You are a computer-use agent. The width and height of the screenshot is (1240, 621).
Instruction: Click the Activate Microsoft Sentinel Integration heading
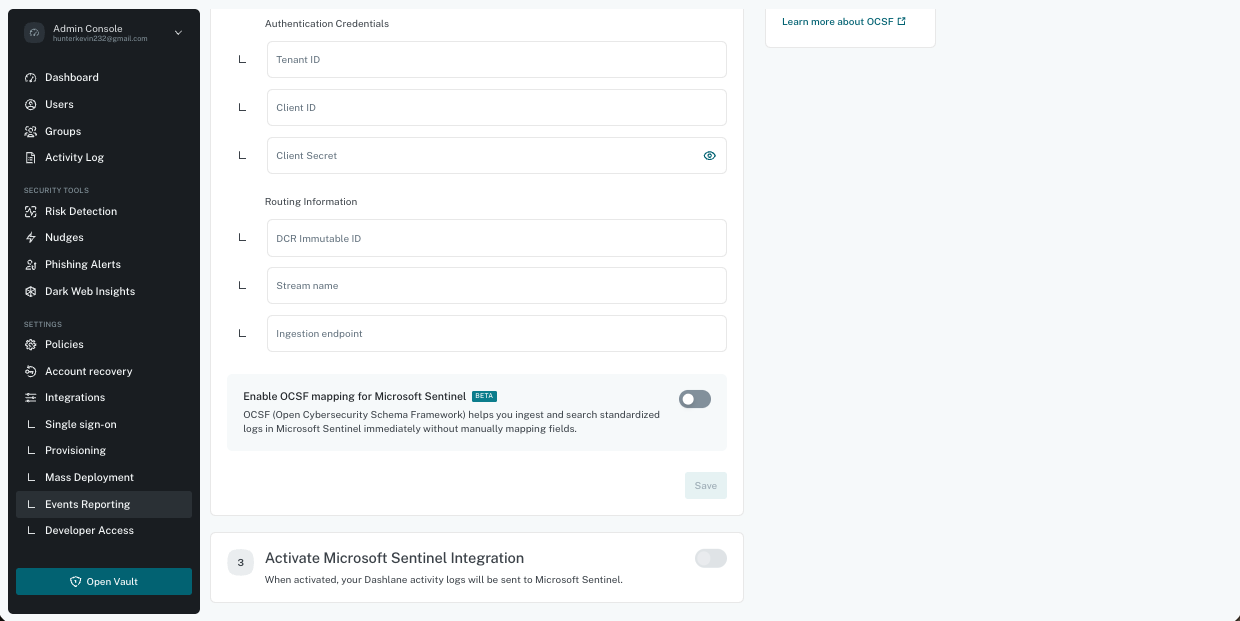pos(394,558)
